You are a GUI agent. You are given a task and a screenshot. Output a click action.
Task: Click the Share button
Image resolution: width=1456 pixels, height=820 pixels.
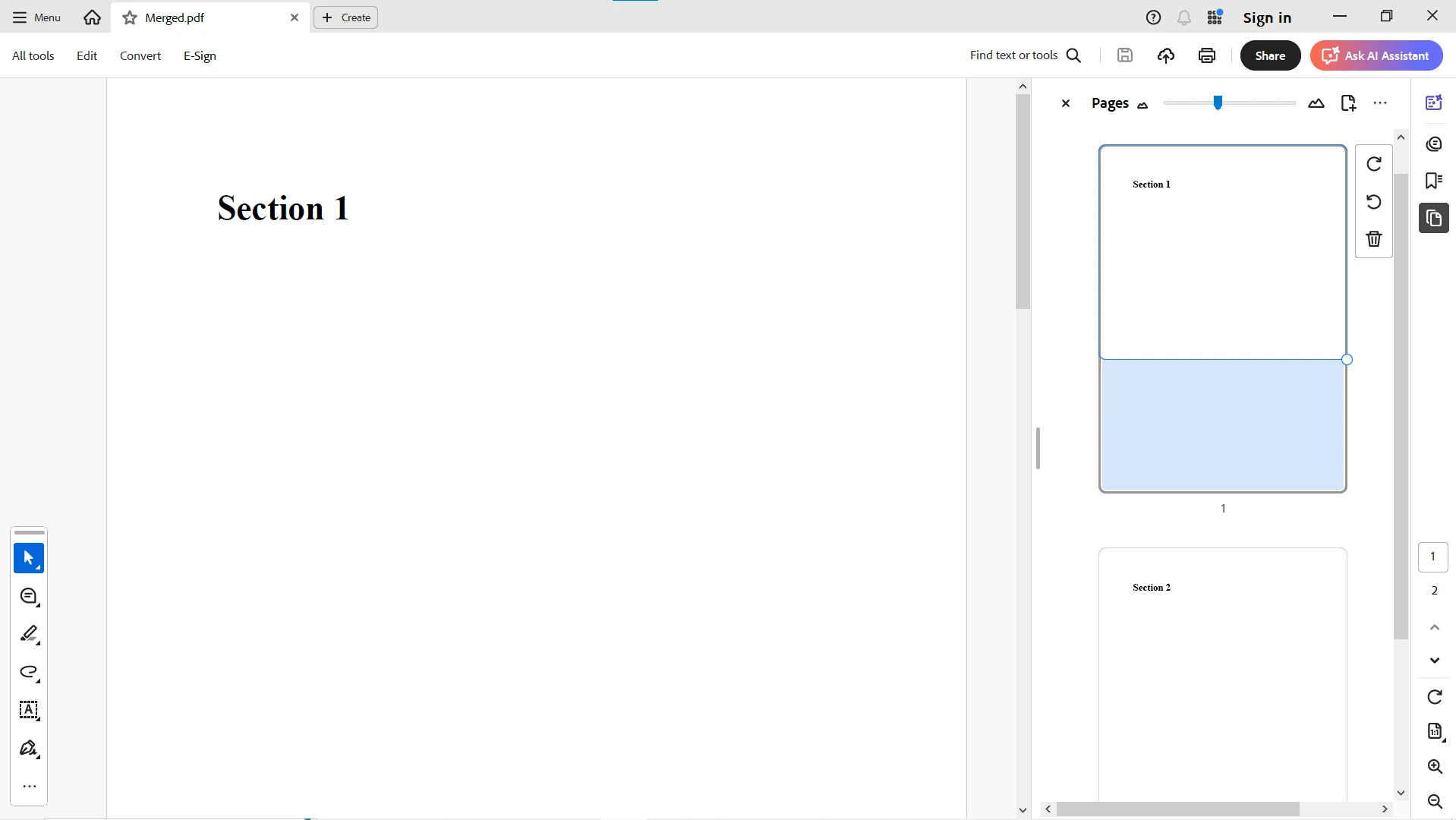tap(1270, 55)
